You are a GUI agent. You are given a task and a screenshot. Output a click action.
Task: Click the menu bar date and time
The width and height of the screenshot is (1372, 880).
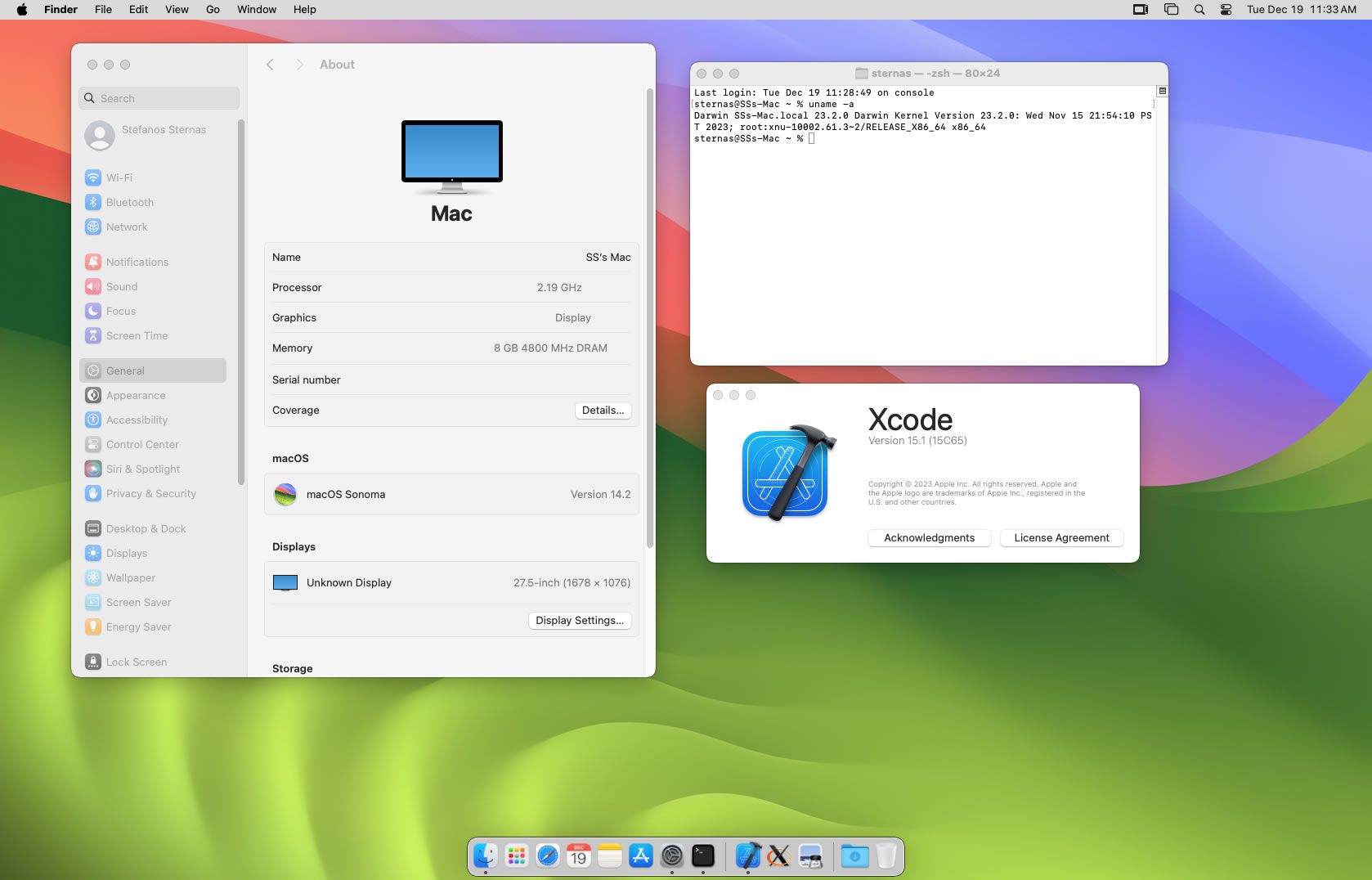(1302, 10)
